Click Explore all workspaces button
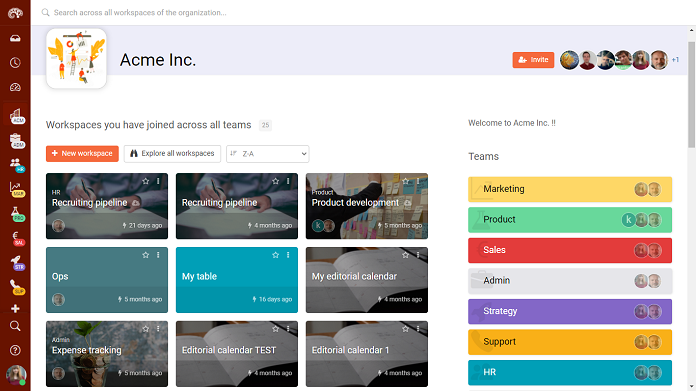The image size is (696, 391). coord(172,154)
